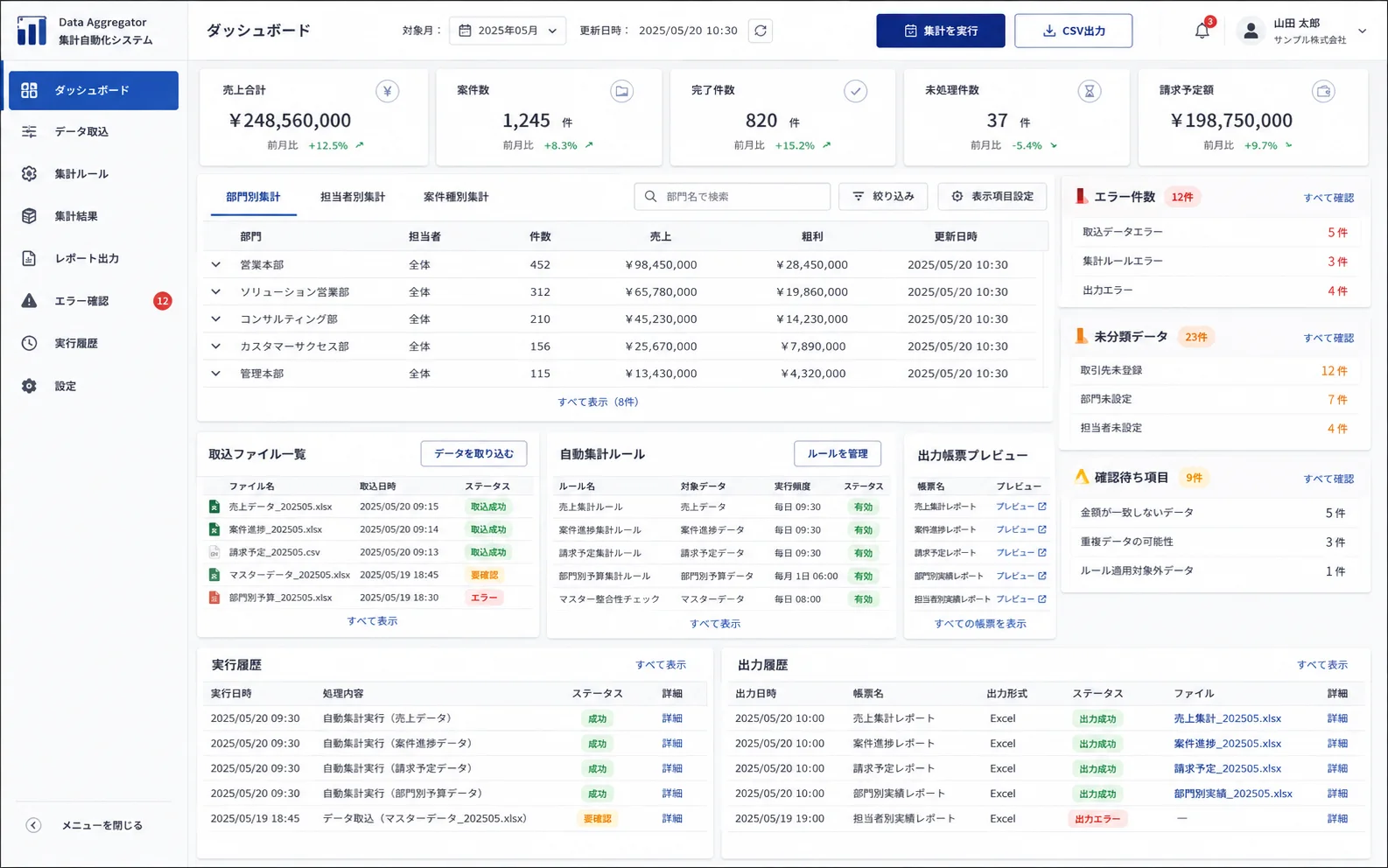Click the wallet icon on 請求予定額 card
The image size is (1388, 868).
[1323, 91]
